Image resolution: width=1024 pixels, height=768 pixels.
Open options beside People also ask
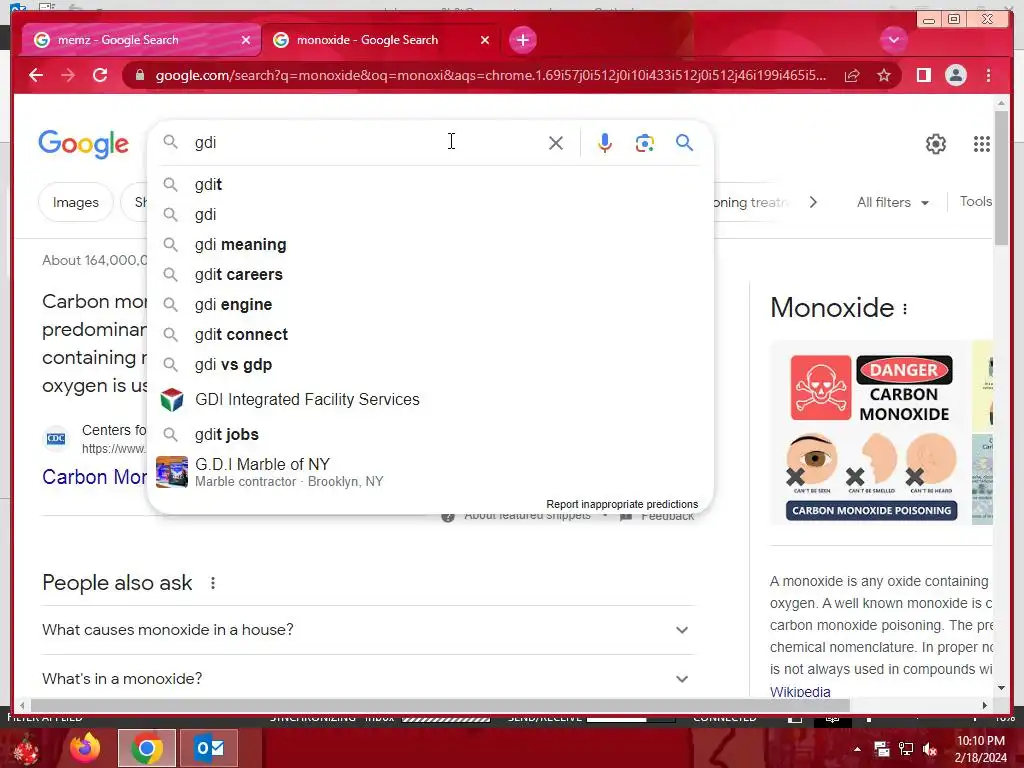pyautogui.click(x=213, y=583)
